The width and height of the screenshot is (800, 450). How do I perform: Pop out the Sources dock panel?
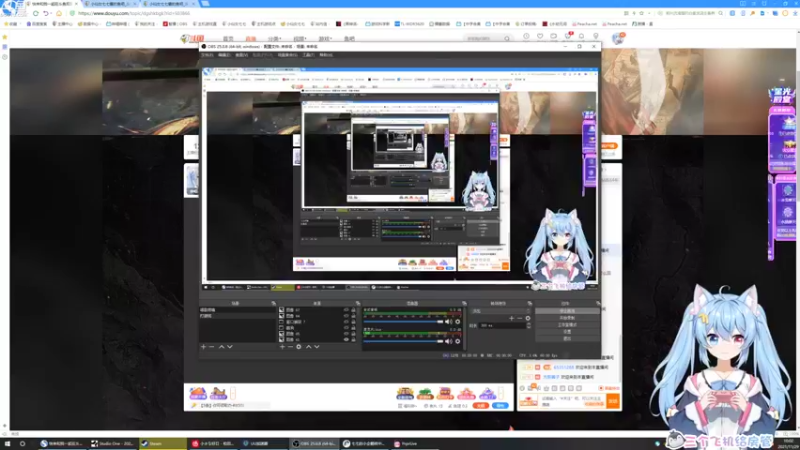[x=358, y=304]
